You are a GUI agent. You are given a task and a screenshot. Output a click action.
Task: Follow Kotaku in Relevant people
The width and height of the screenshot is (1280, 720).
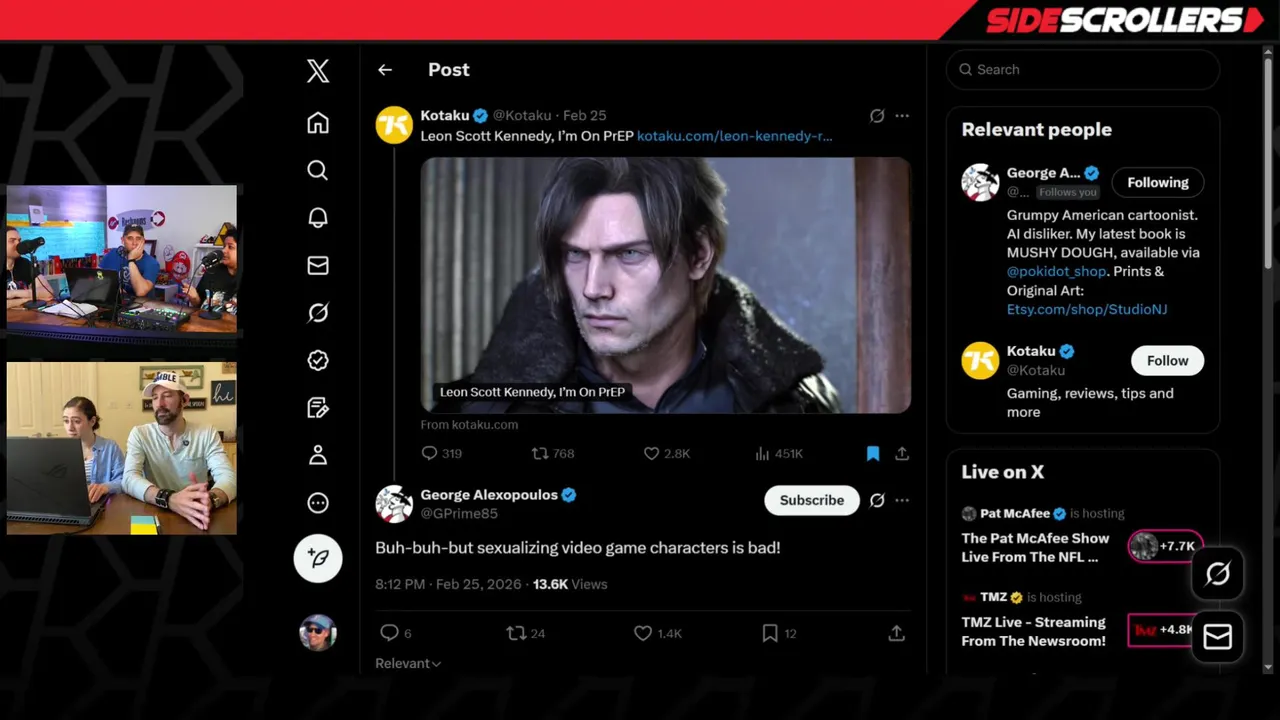click(x=1167, y=360)
